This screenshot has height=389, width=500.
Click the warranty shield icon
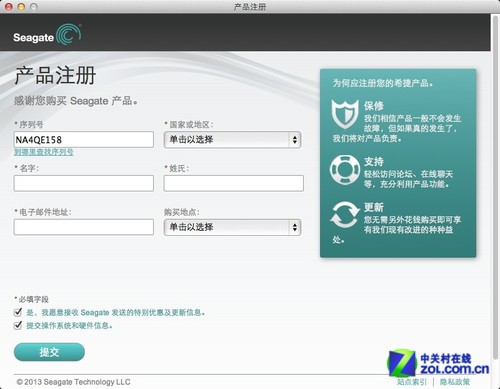click(x=345, y=114)
